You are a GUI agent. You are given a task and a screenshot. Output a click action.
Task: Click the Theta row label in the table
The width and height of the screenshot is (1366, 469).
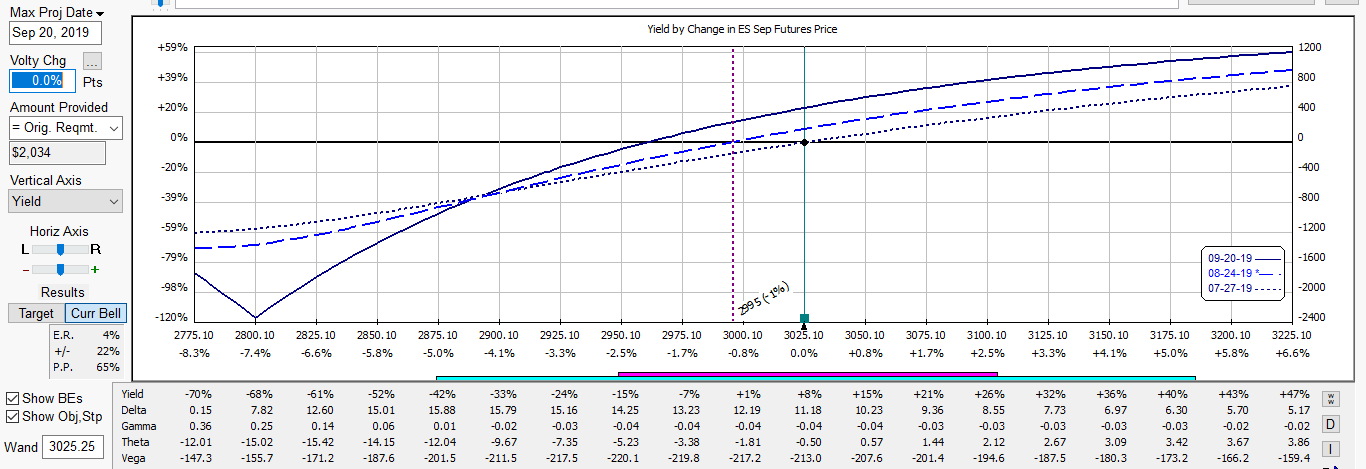[x=135, y=442]
